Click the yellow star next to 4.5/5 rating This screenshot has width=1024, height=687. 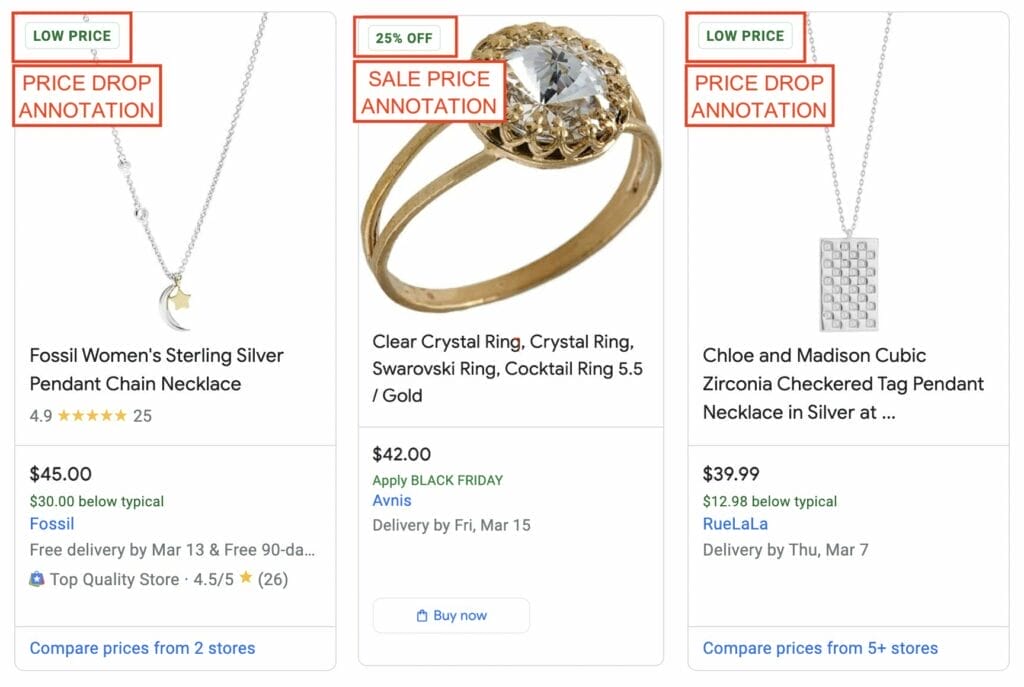point(244,578)
